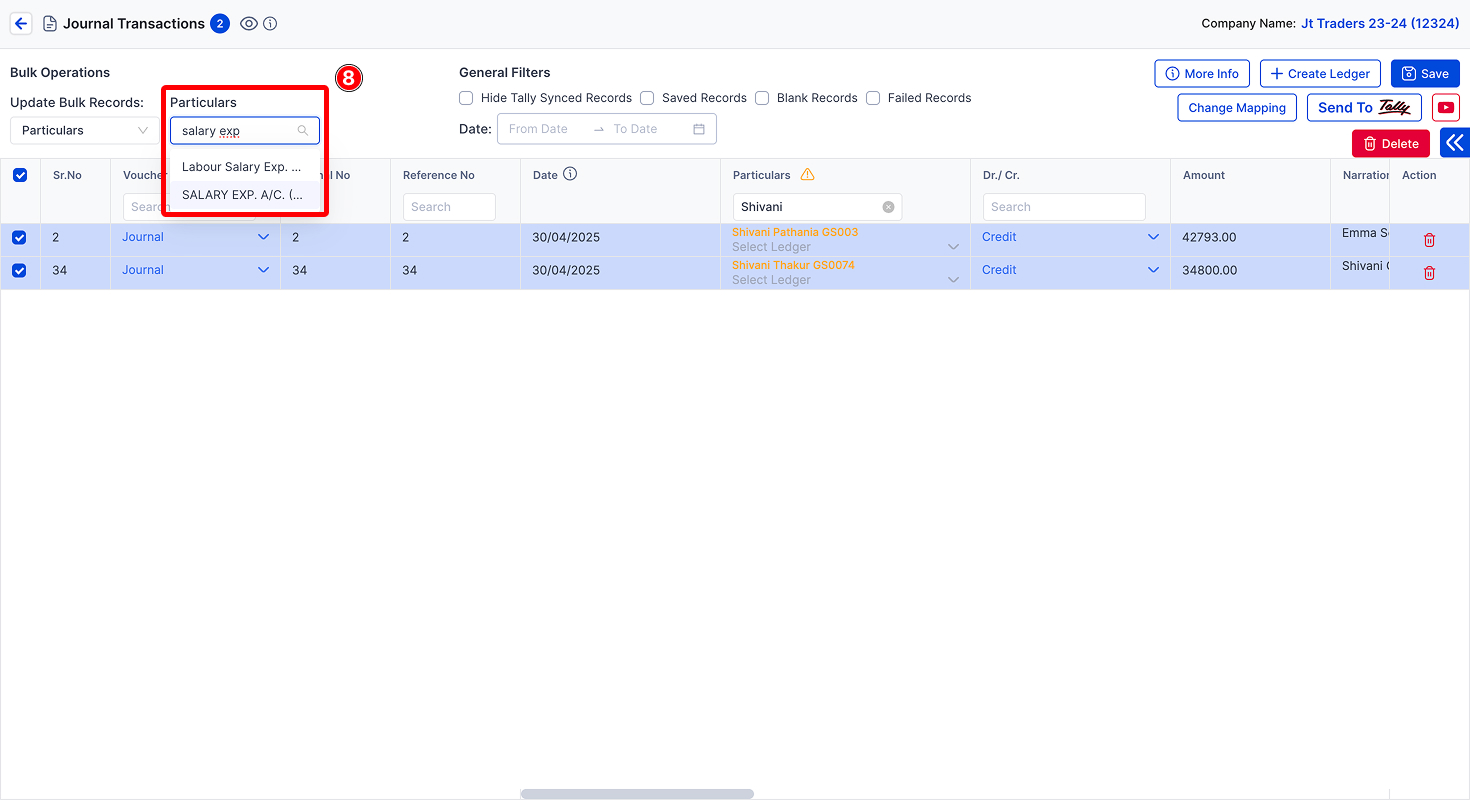1470x800 pixels.
Task: Check the Blank Records filter
Action: pos(762,98)
